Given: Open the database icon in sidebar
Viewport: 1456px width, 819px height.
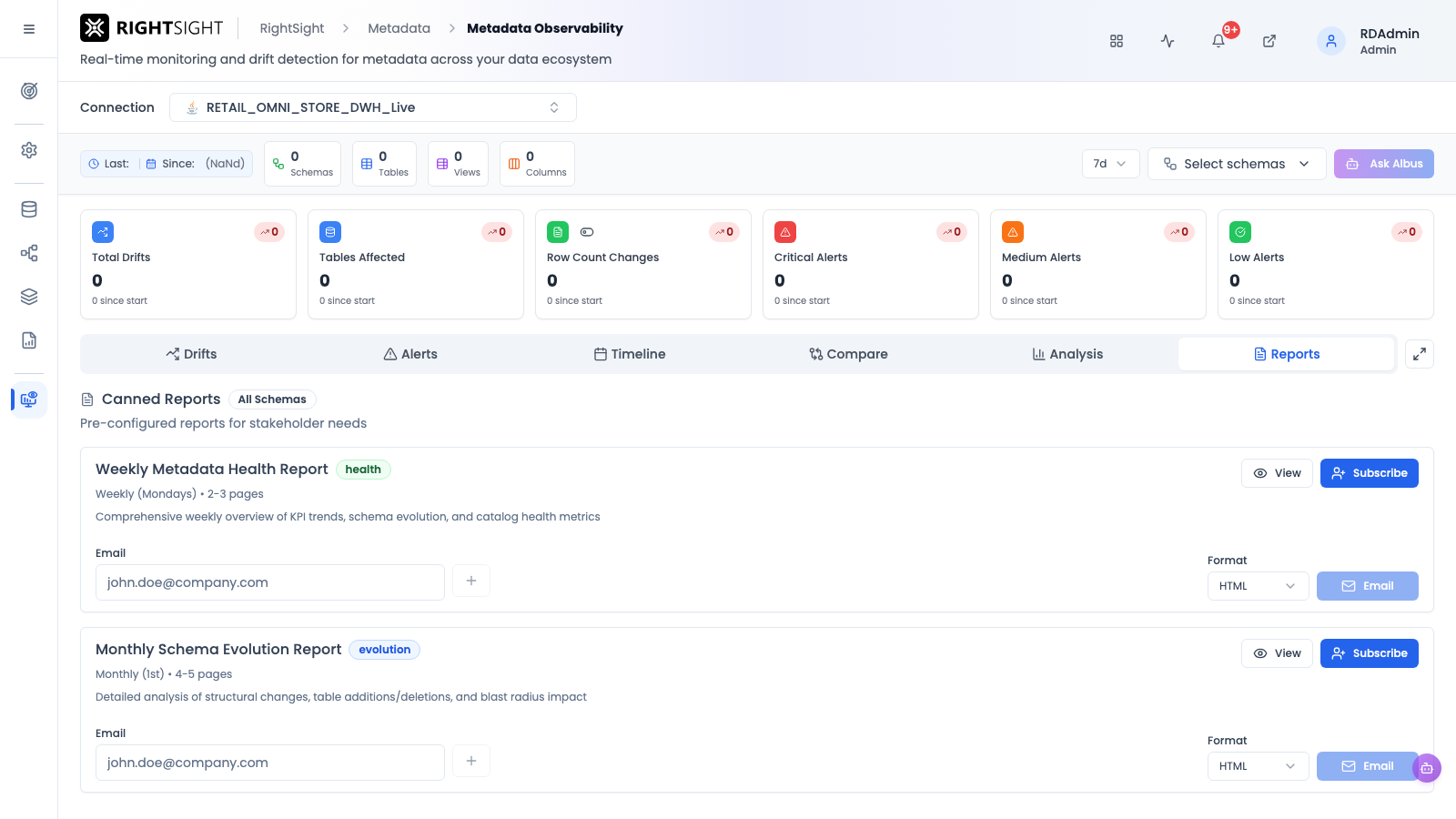Looking at the screenshot, I should pos(29,209).
